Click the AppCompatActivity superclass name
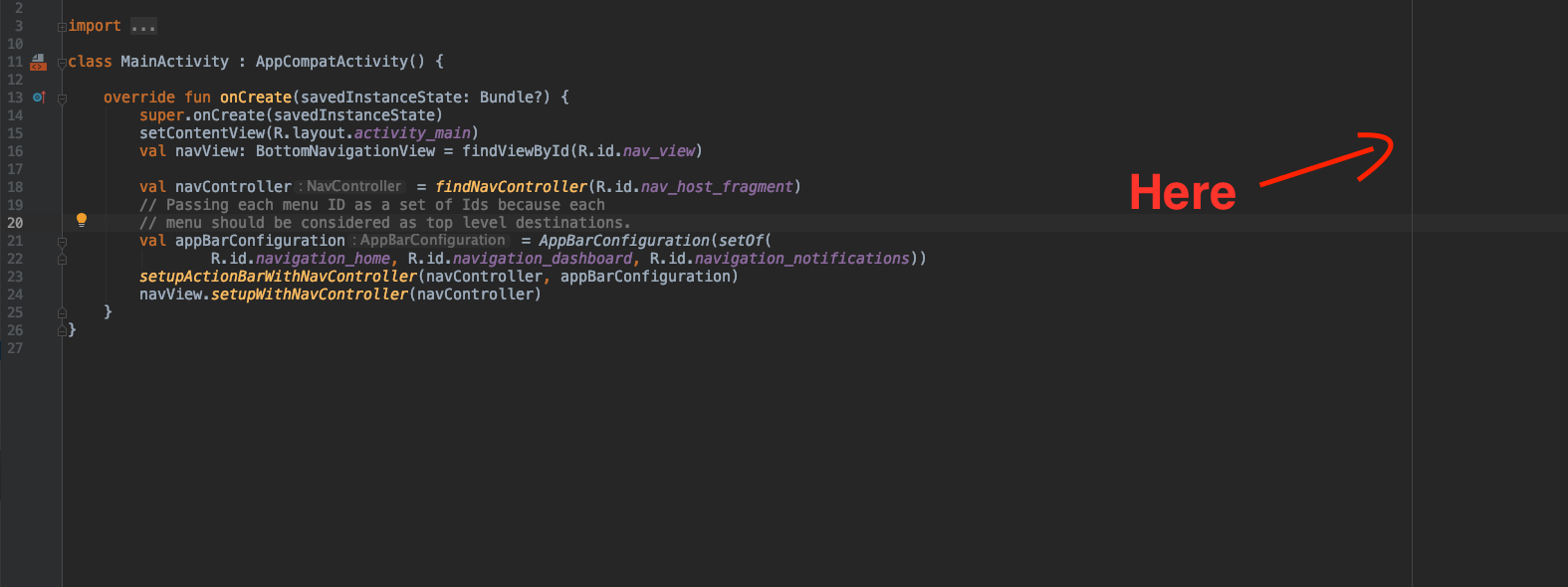The width and height of the screenshot is (1568, 587). (x=332, y=62)
